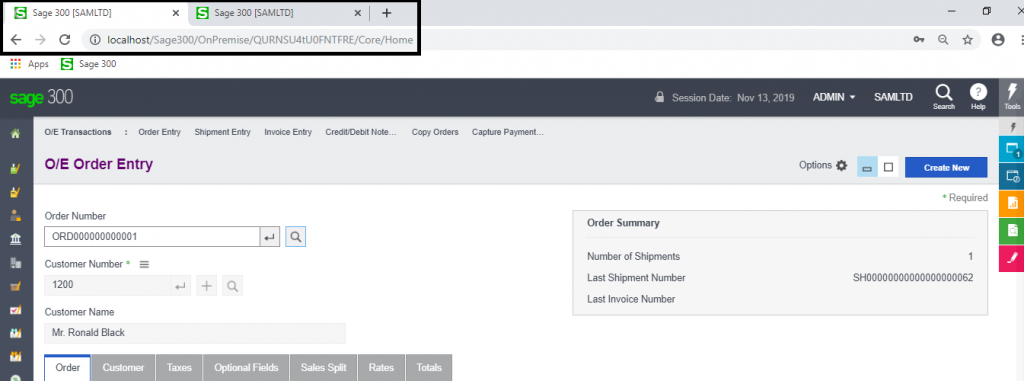Close the first Sage 300 browser tab
This screenshot has height=381, width=1024.
[x=175, y=12]
